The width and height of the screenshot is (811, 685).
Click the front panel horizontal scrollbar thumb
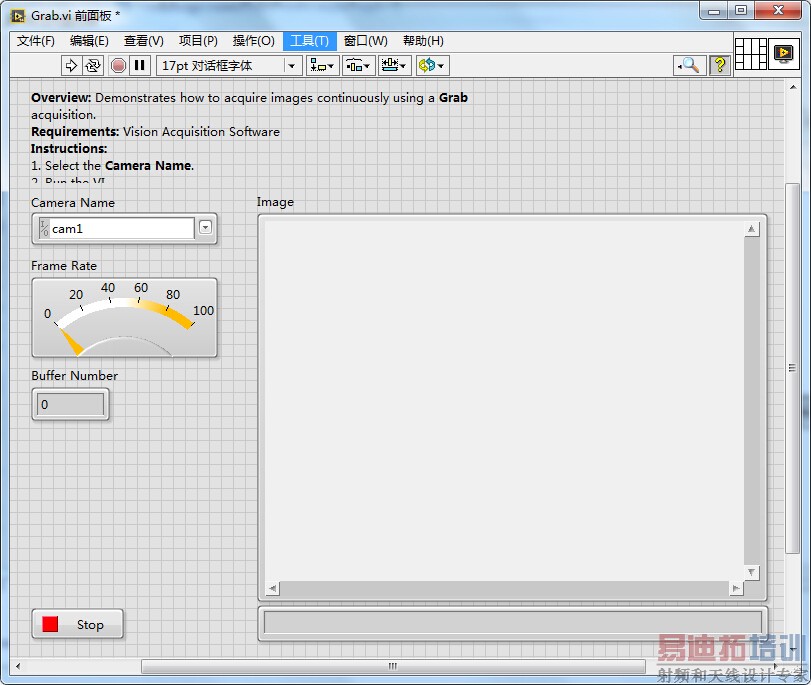click(x=393, y=666)
